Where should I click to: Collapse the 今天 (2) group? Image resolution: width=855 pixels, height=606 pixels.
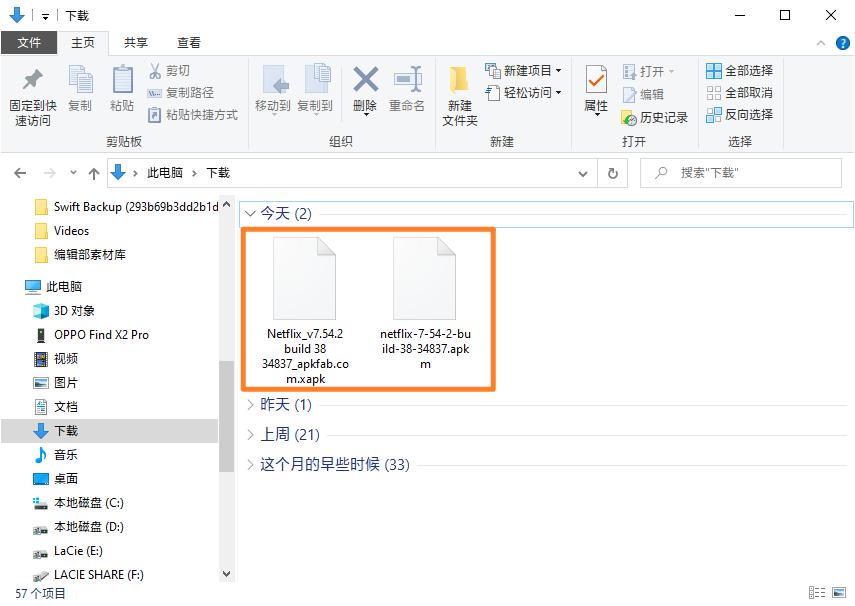250,213
